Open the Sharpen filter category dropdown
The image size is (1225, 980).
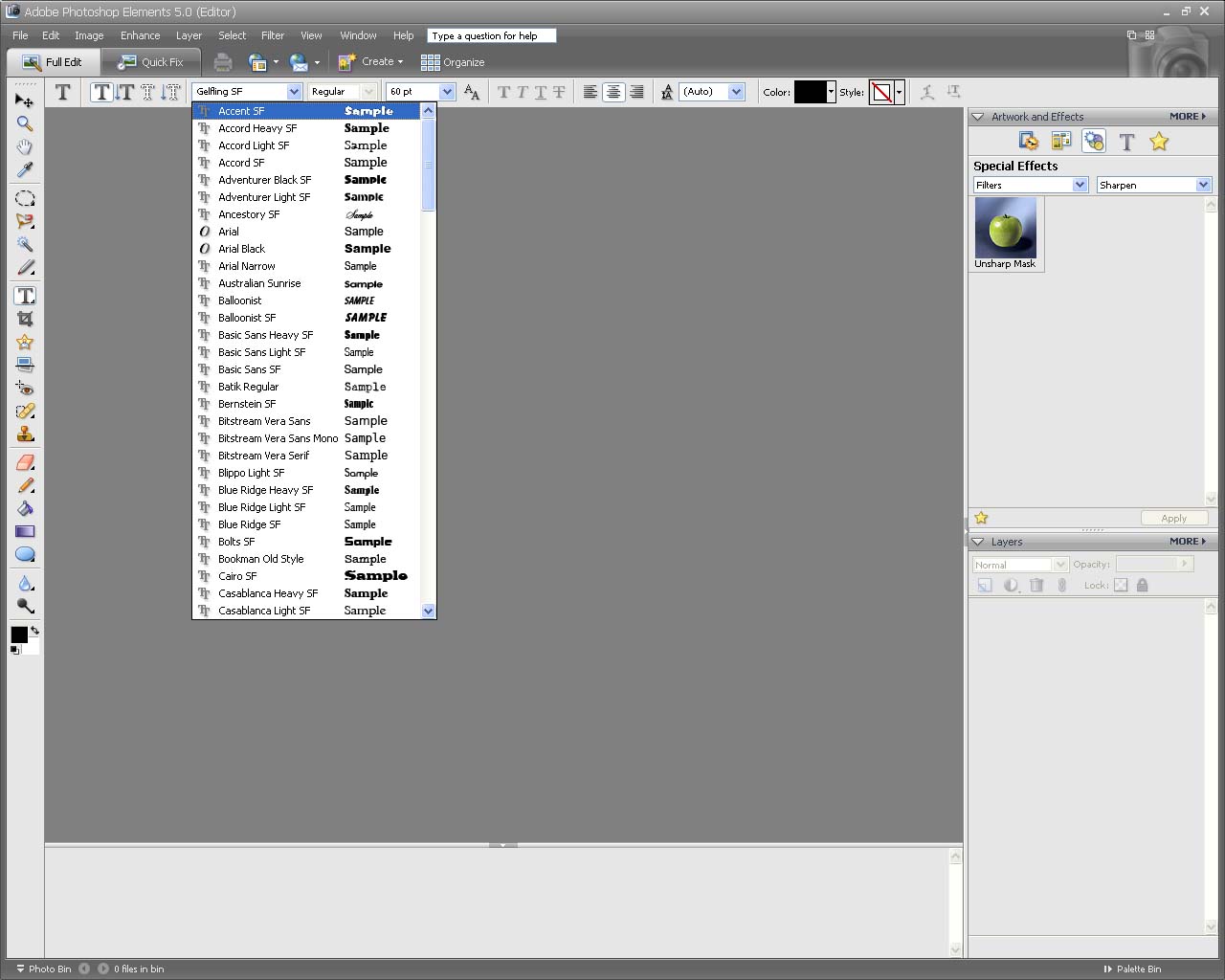[1203, 185]
